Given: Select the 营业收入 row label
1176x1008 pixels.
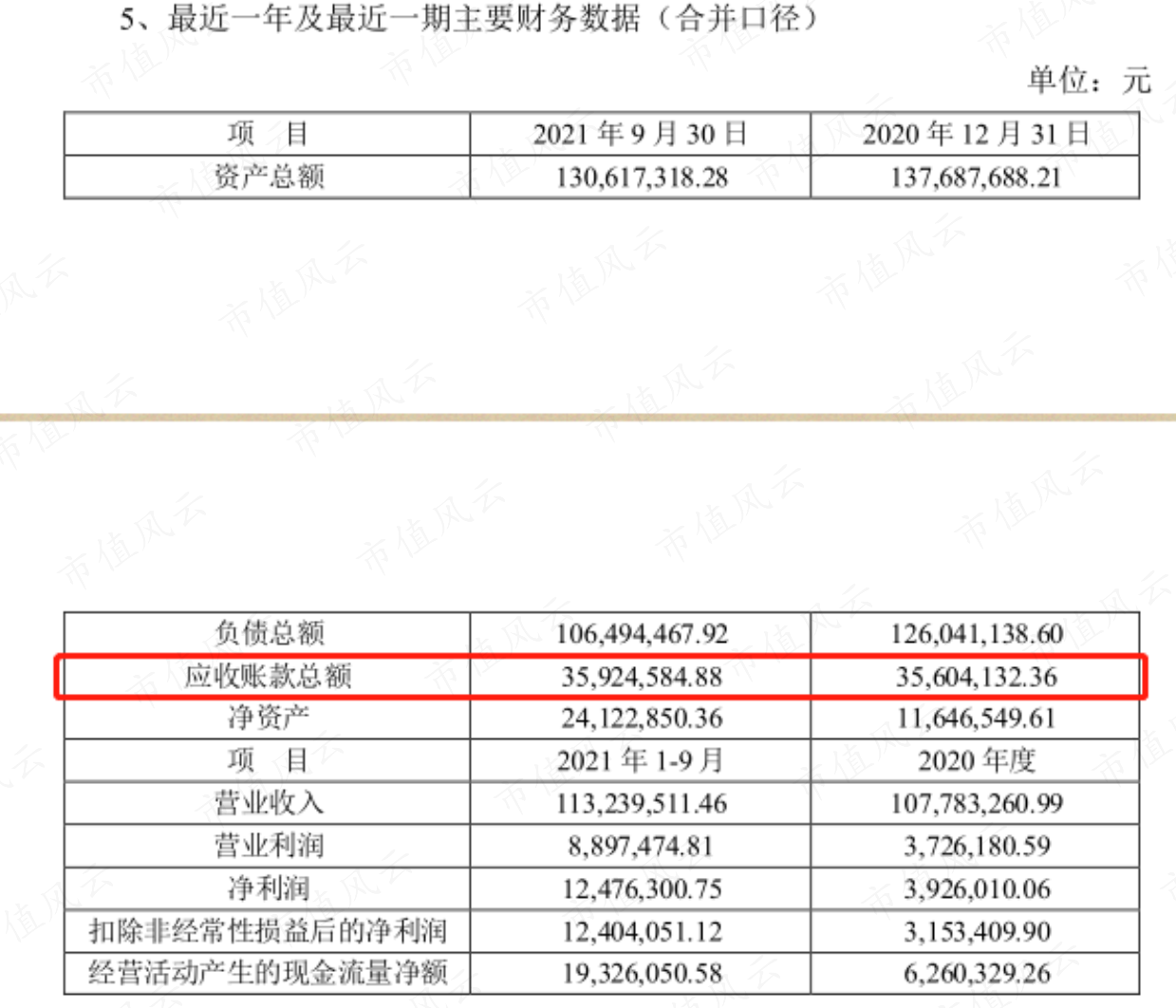Looking at the screenshot, I should 269,803.
